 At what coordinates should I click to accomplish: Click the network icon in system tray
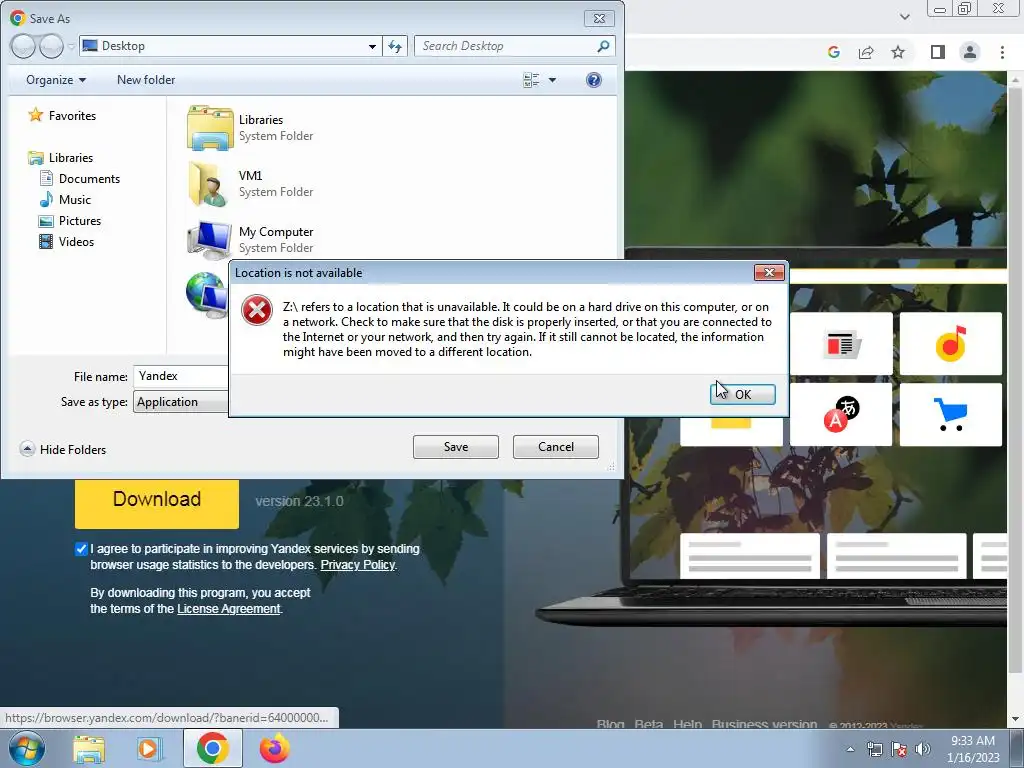point(874,749)
